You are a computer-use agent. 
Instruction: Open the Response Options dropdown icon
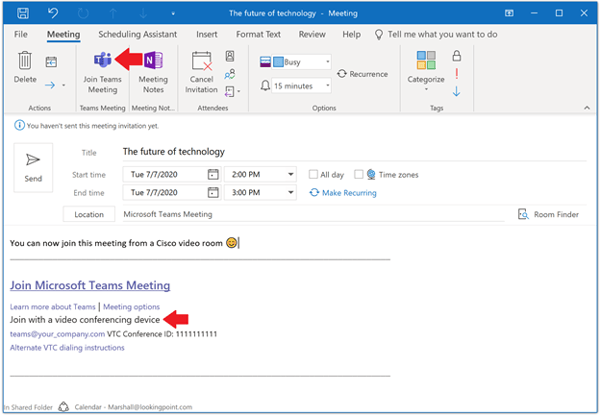tap(232, 91)
